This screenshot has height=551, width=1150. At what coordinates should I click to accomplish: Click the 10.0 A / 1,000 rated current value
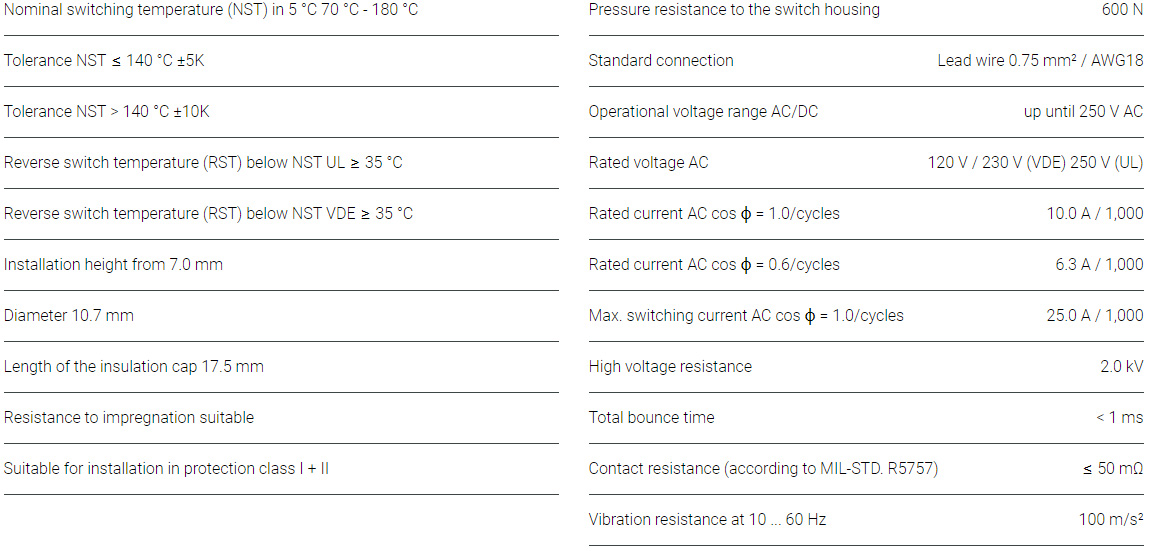[1094, 214]
